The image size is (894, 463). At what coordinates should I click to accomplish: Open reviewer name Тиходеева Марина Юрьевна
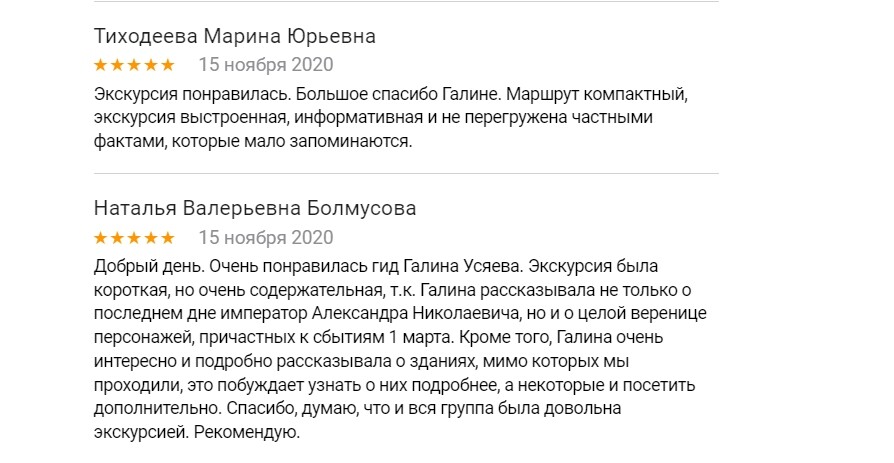234,37
